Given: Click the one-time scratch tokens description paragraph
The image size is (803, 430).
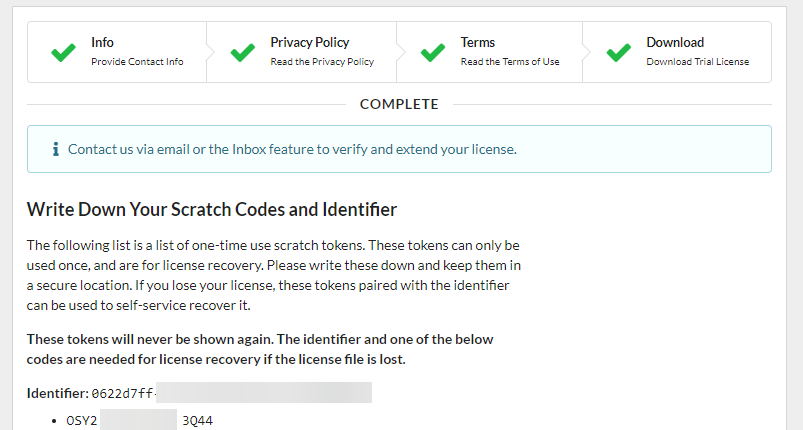Looking at the screenshot, I should pyautogui.click(x=272, y=275).
